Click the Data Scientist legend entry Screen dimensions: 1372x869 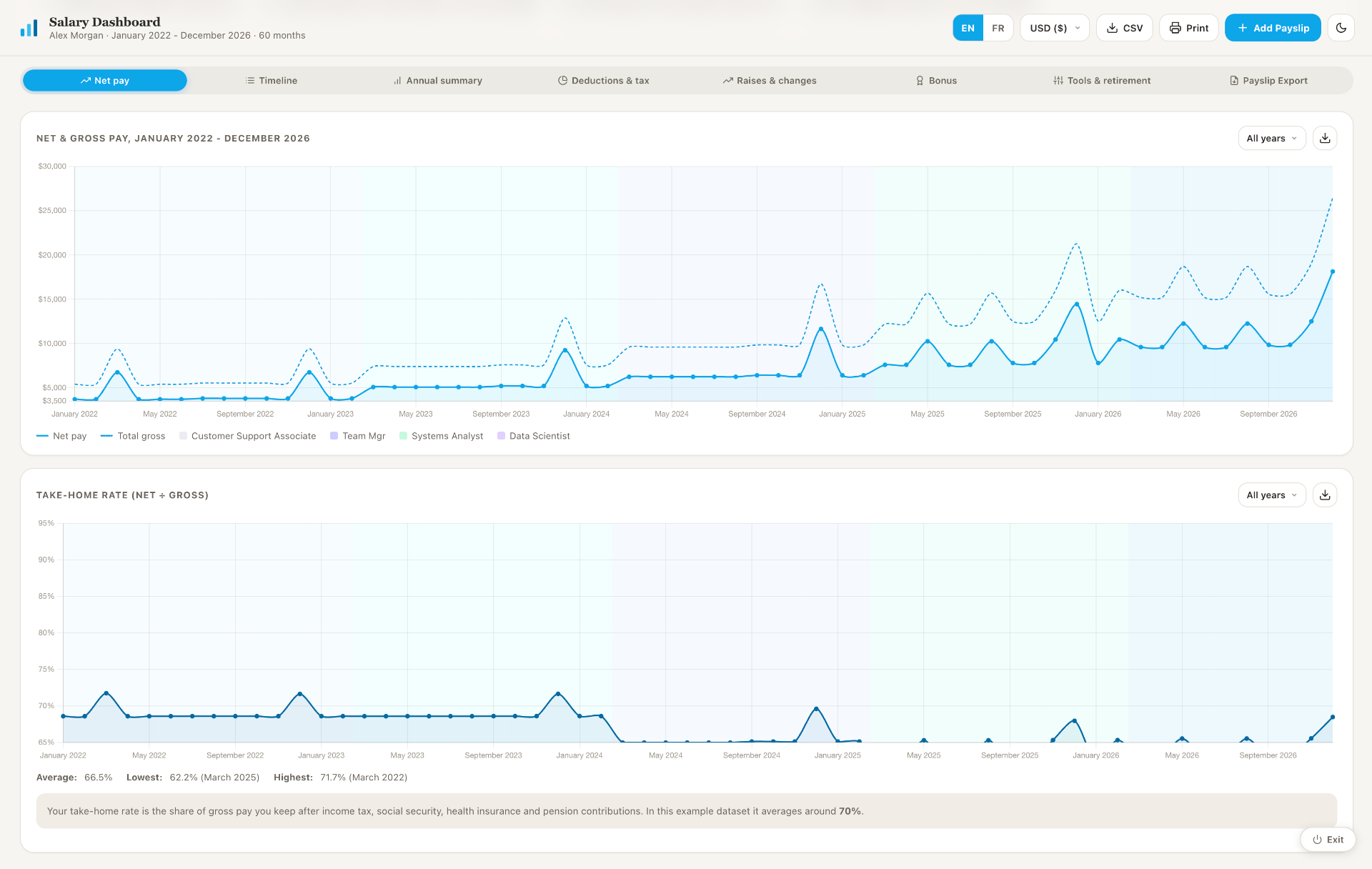pos(534,436)
